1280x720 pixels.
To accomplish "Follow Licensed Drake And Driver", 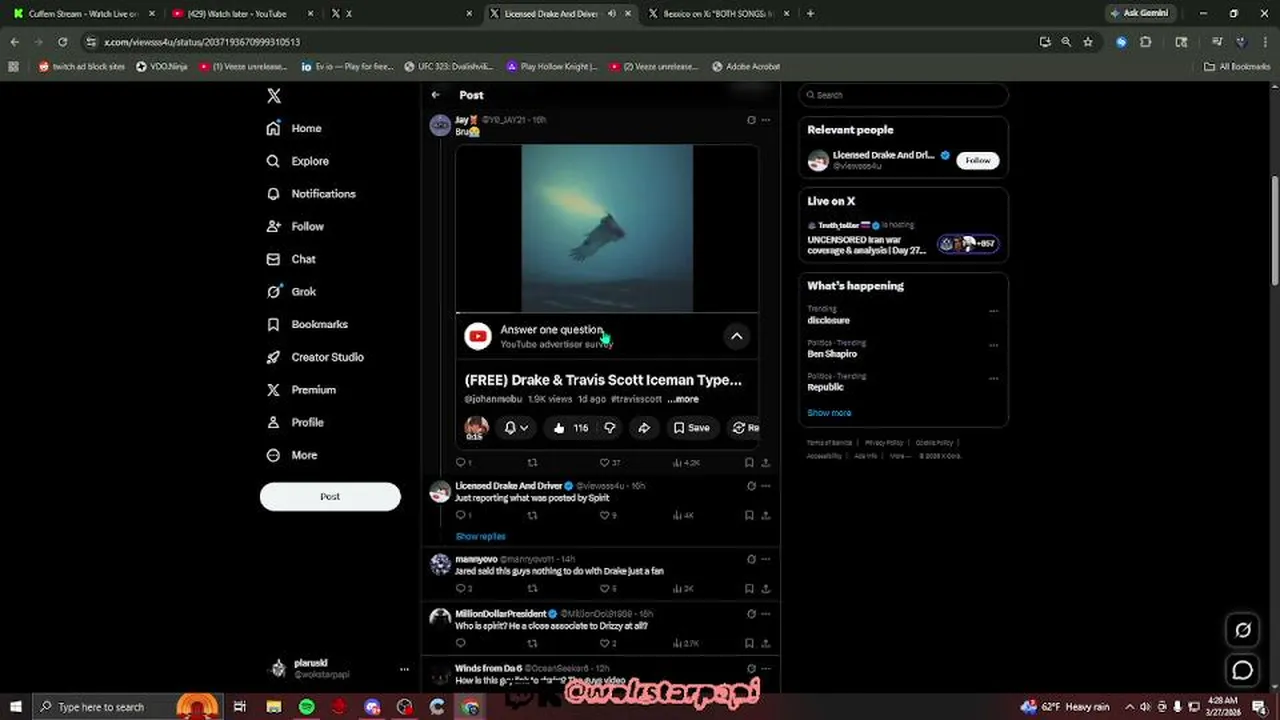I will pos(977,160).
